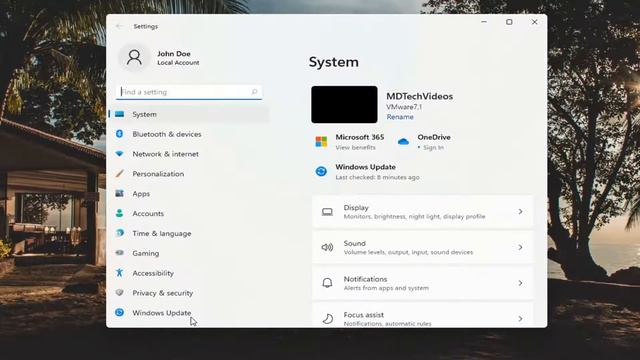Screen dimensions: 640x360
Task: Open Windows Update in sidebar
Action: click(x=189, y=313)
